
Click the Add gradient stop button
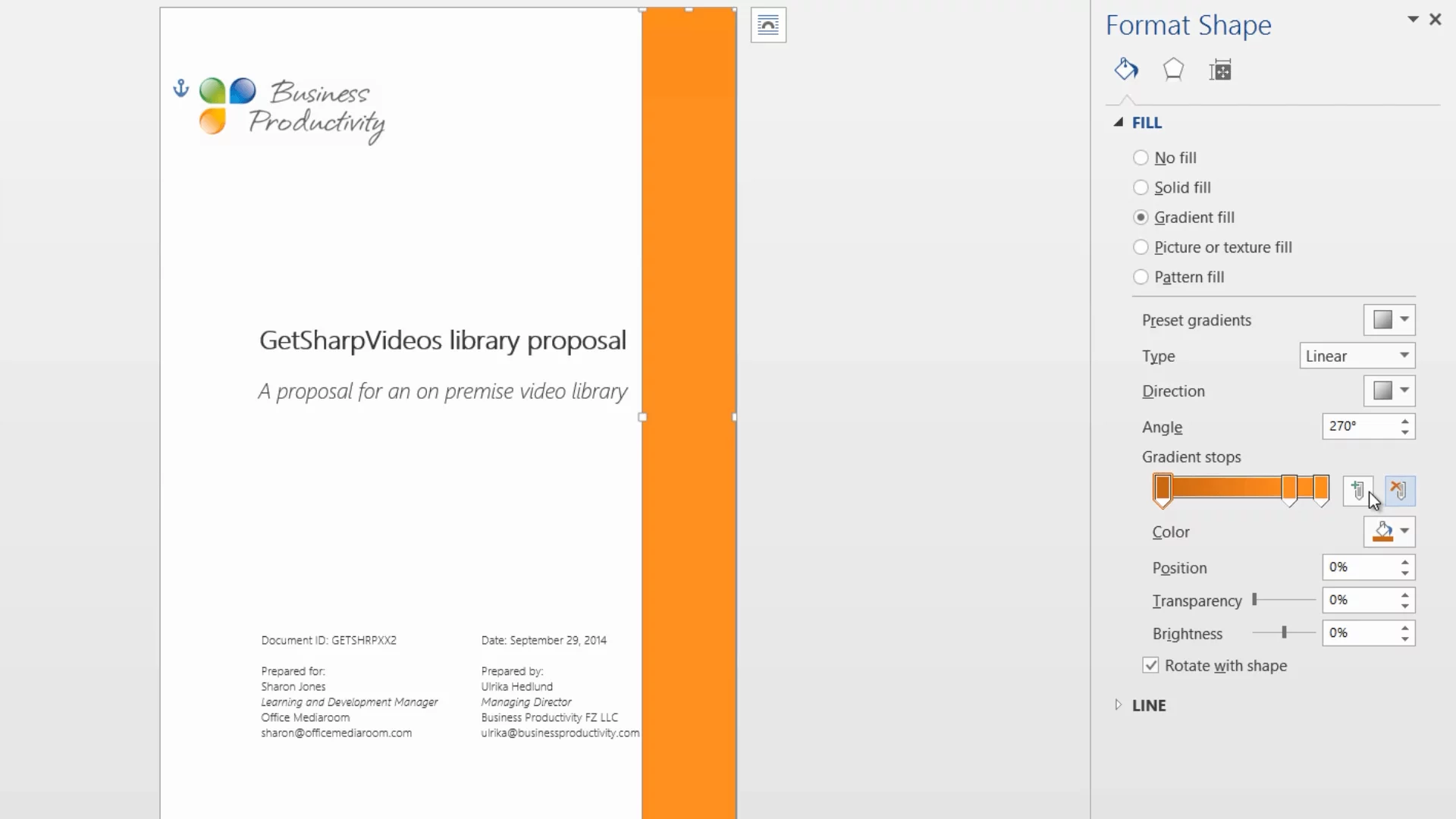tap(1357, 491)
